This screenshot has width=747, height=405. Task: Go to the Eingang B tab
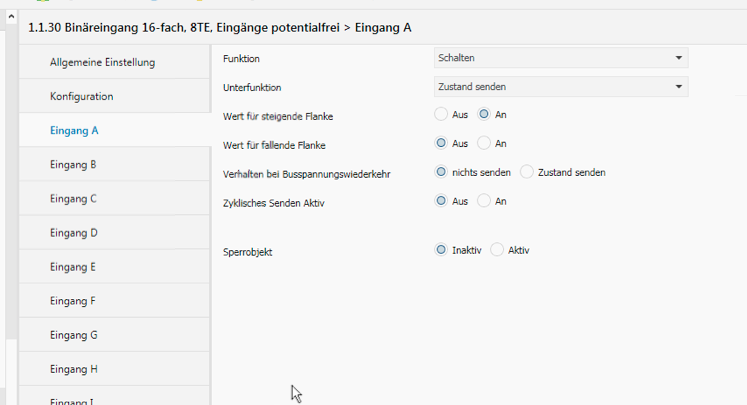tap(73, 164)
